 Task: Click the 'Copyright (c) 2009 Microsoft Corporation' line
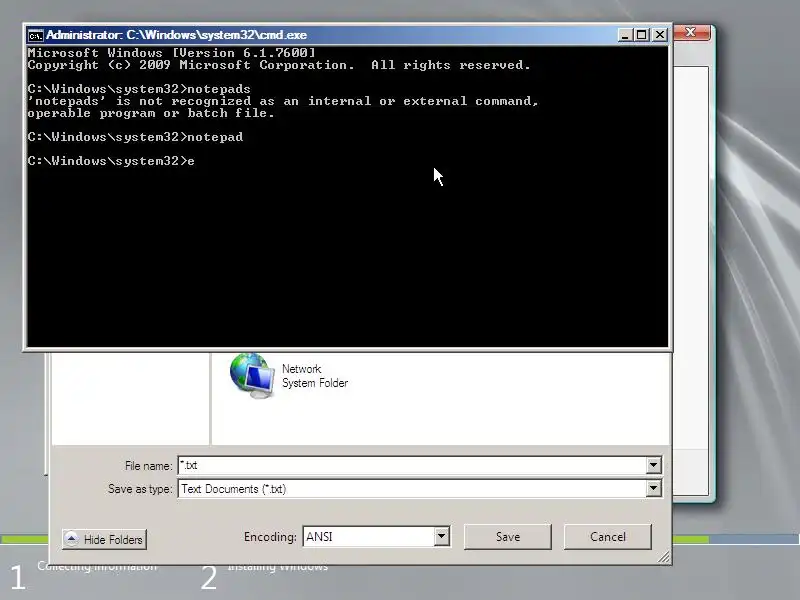279,65
